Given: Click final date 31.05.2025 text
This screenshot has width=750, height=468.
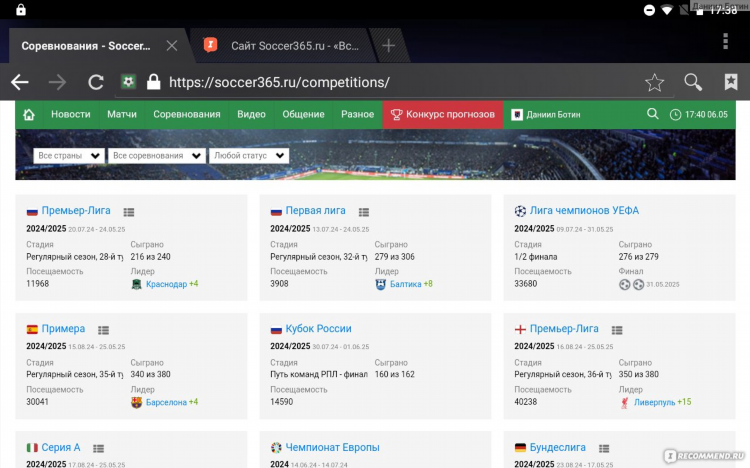Looking at the screenshot, I should pyautogui.click(x=662, y=285).
